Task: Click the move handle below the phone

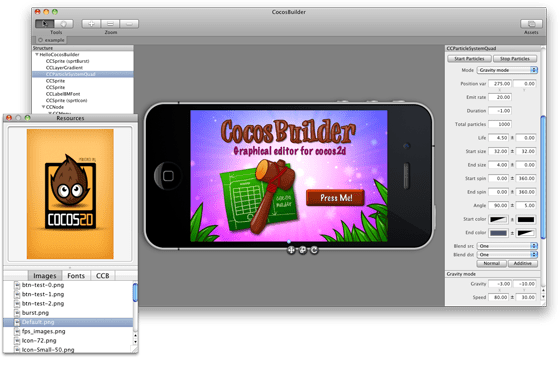Action: 291,250
